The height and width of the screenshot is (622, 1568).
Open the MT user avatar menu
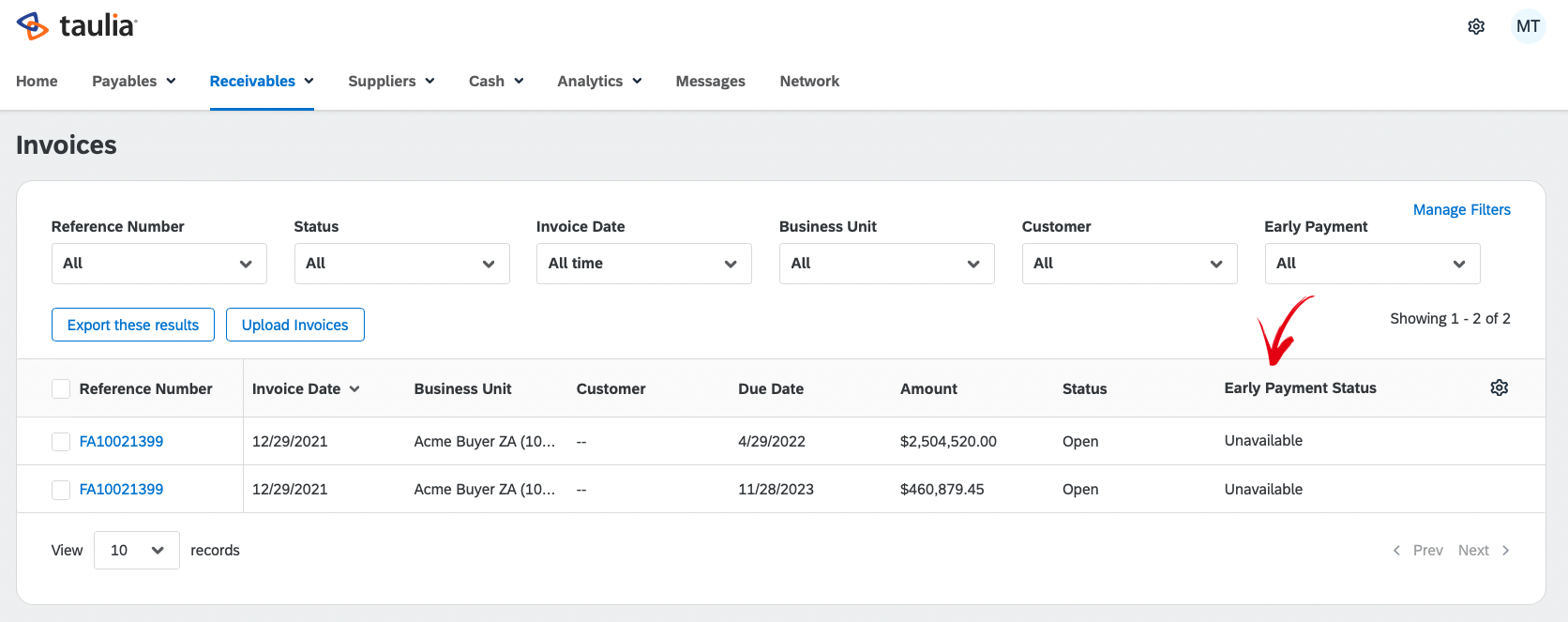click(1528, 26)
